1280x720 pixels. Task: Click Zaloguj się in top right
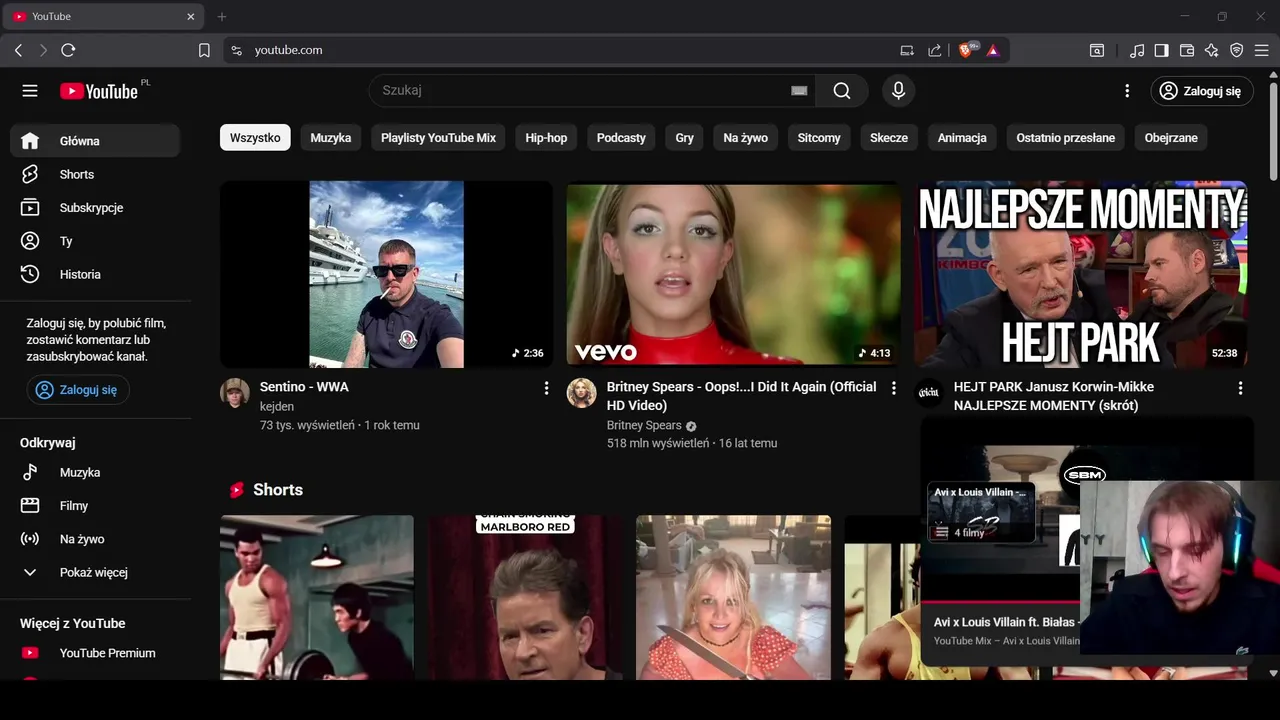pos(1201,91)
